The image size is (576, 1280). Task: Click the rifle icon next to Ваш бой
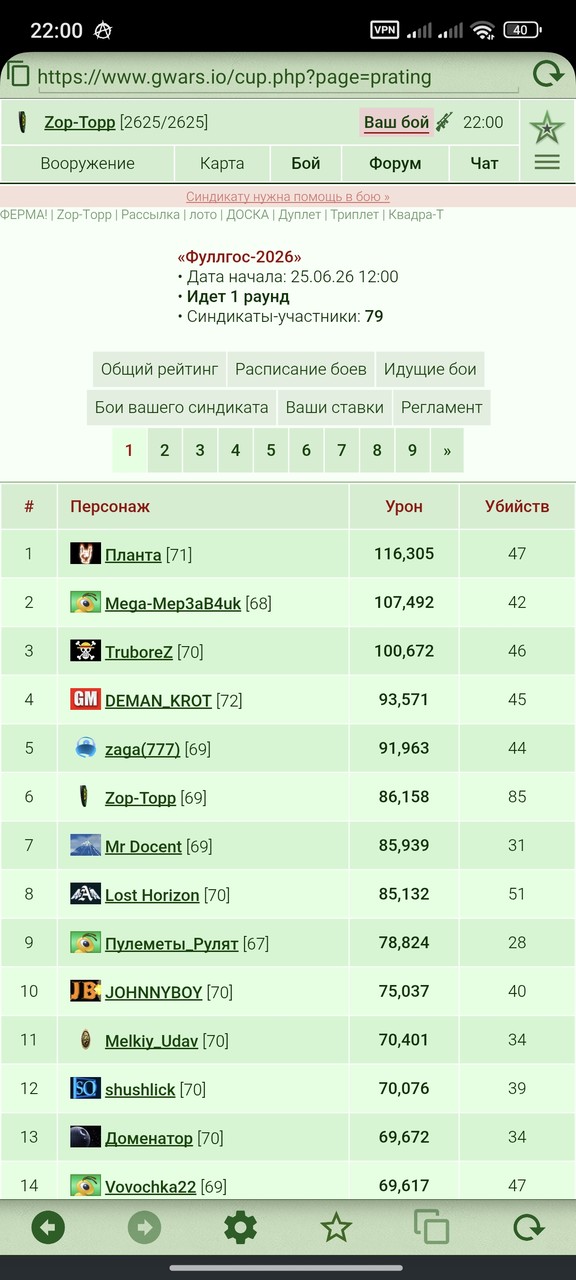[444, 122]
